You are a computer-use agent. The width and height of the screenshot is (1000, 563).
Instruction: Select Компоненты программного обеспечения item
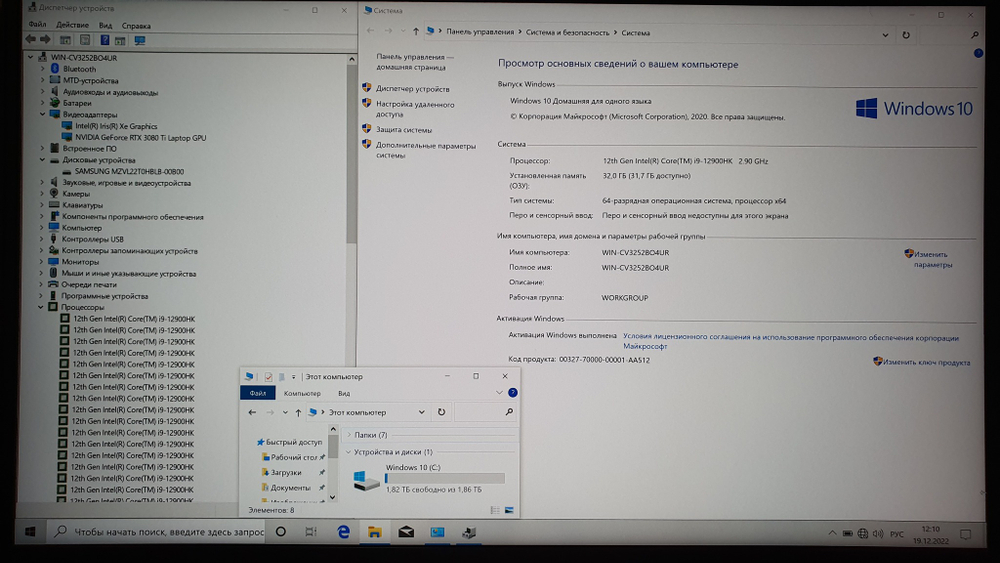coord(132,217)
